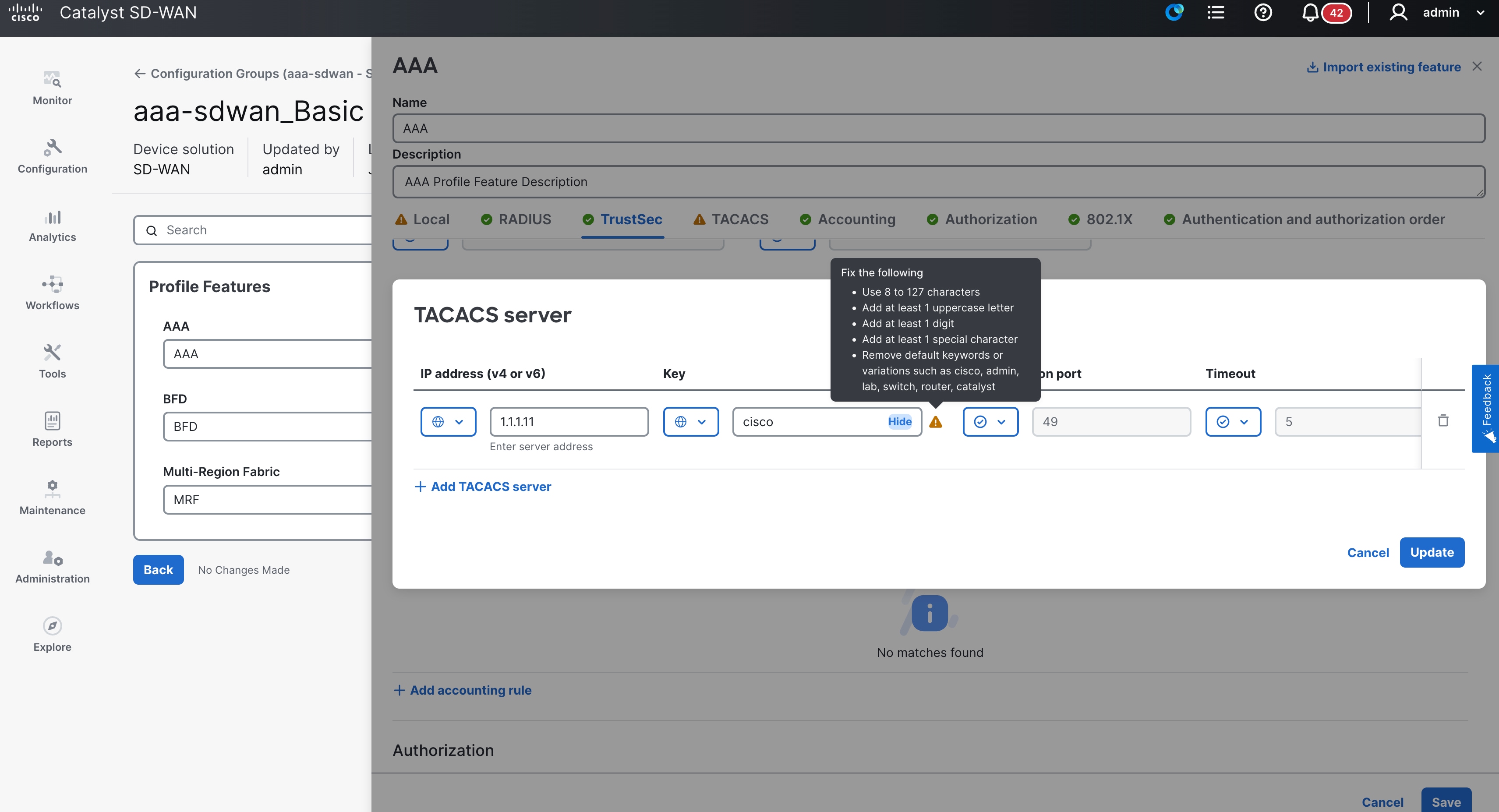This screenshot has width=1499, height=812.
Task: Toggle key visibility with Hide
Action: click(x=900, y=422)
